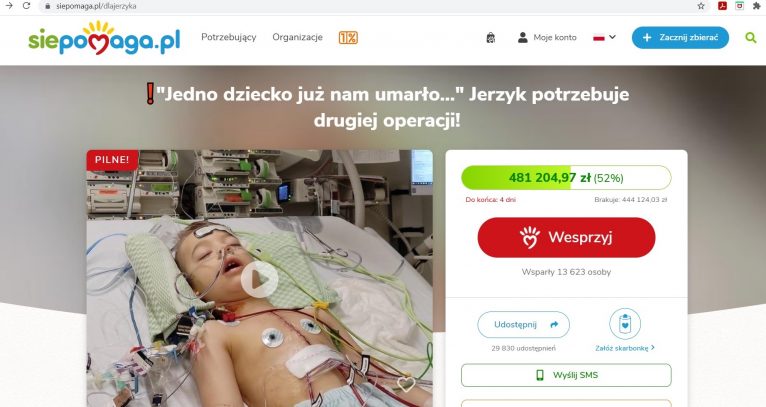Viewport: 766px width, 407px height.
Task: Click the red PDF extension icon
Action: [722, 6]
